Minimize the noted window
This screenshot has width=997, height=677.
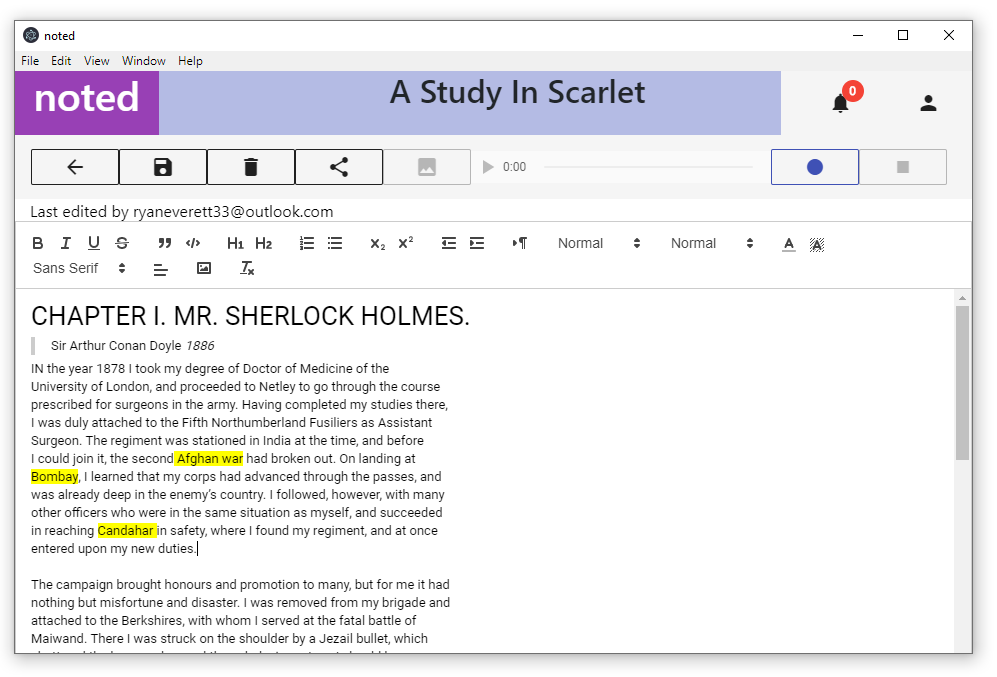[858, 36]
